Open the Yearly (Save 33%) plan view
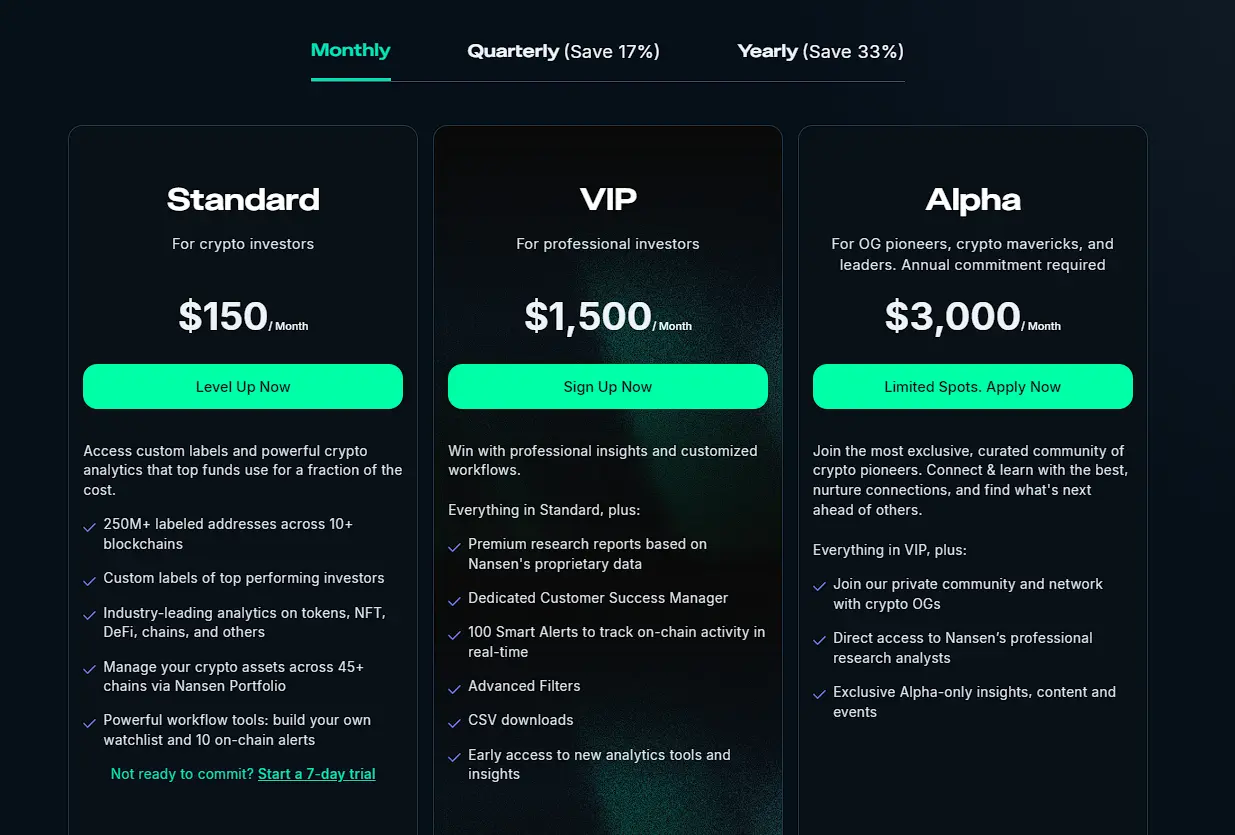The height and width of the screenshot is (835, 1235). 819,50
